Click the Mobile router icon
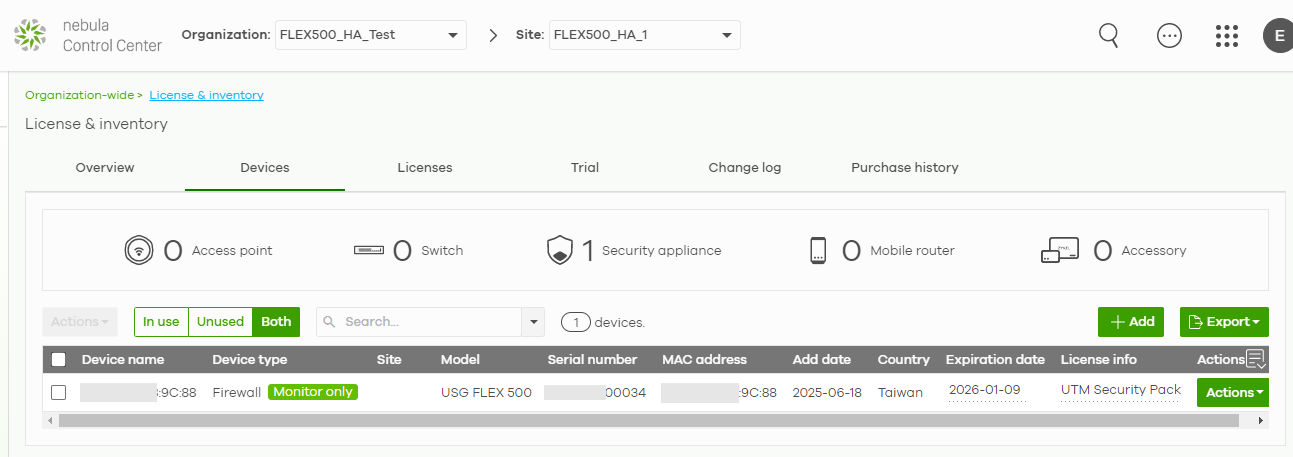Image resolution: width=1293 pixels, height=457 pixels. pyautogui.click(x=819, y=250)
